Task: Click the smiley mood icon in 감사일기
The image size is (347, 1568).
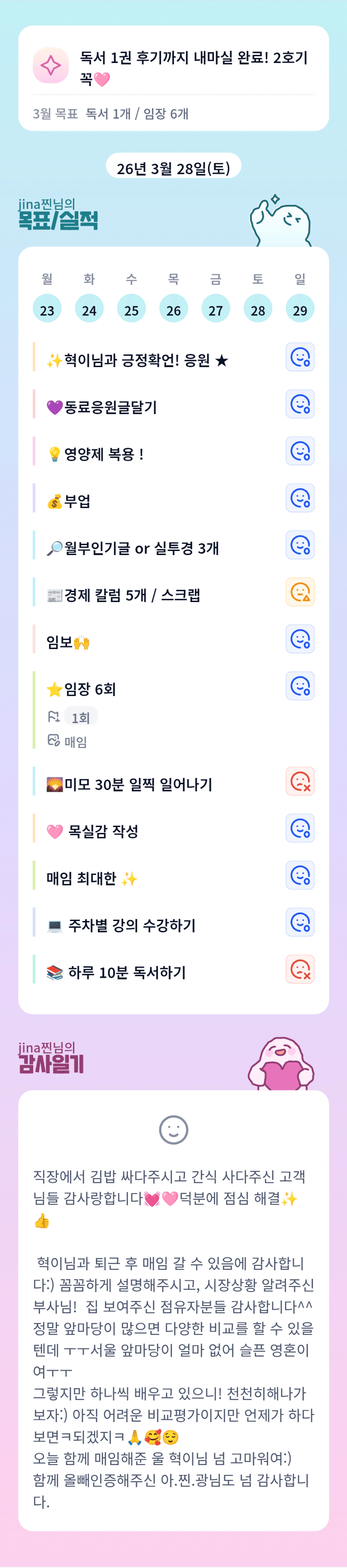Action: [x=174, y=1130]
